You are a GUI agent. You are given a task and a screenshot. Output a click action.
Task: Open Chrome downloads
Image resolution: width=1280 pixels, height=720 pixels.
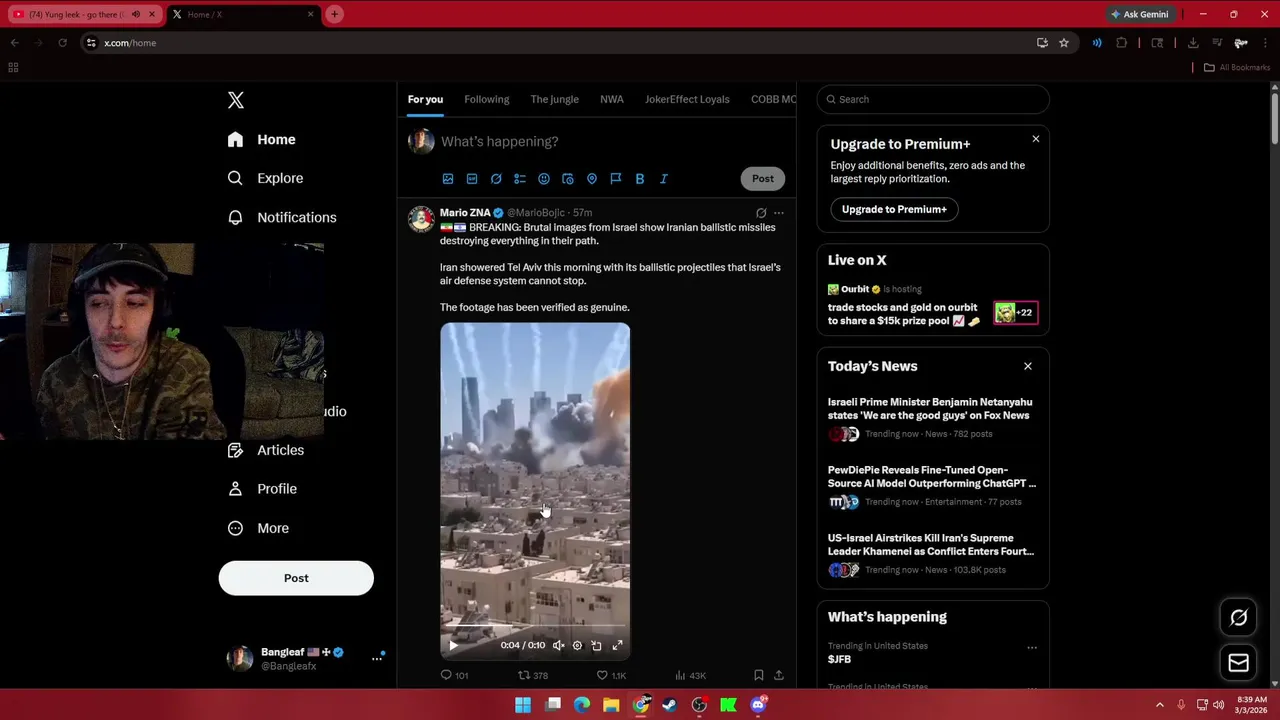(1193, 43)
